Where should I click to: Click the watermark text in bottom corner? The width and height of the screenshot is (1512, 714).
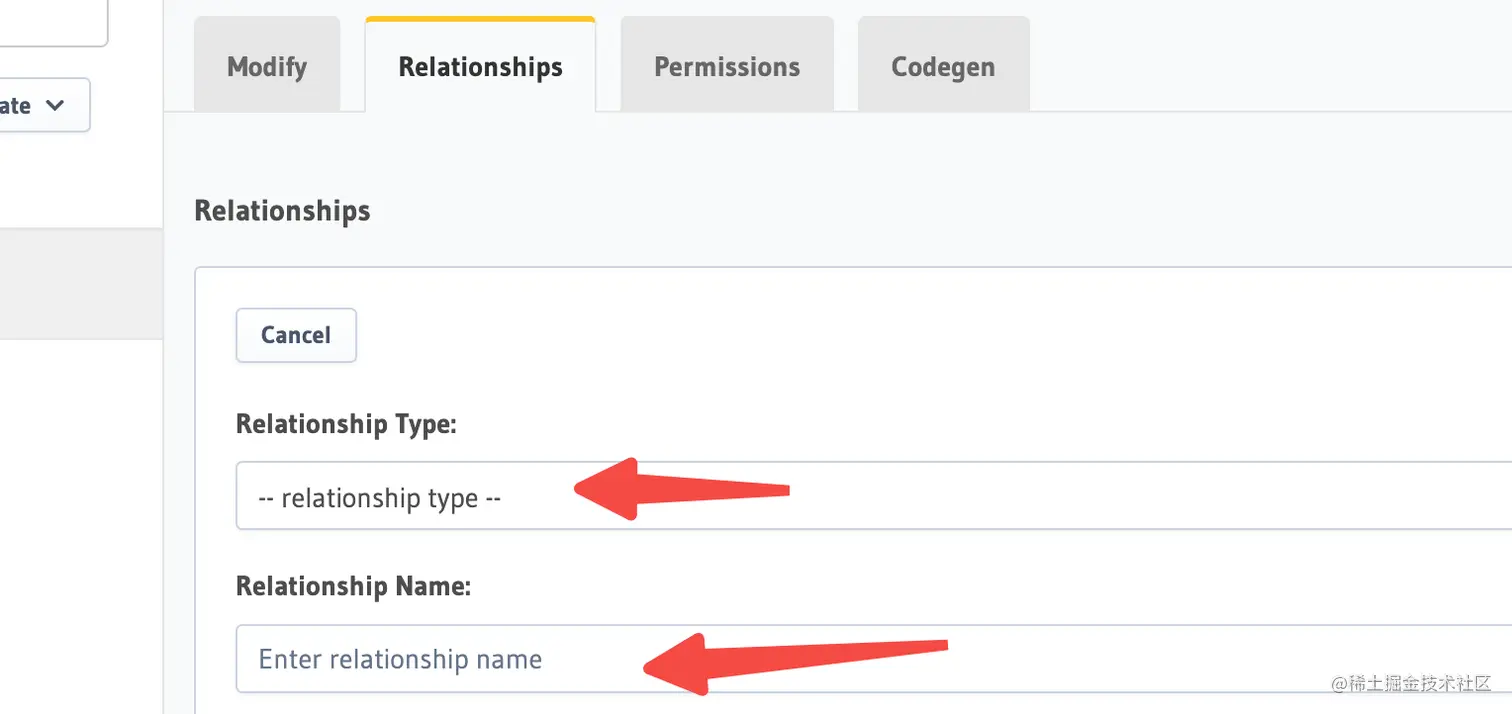point(1411,682)
